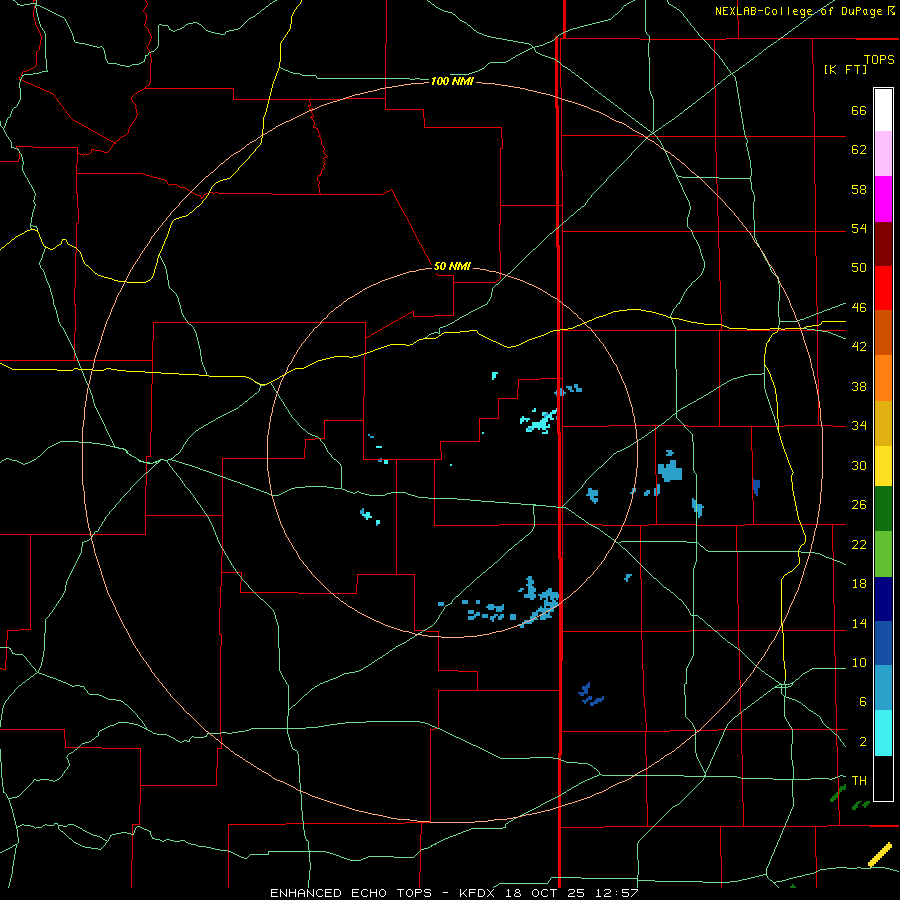Click the '2' legend value
Screen dimensions: 900x900
(863, 742)
